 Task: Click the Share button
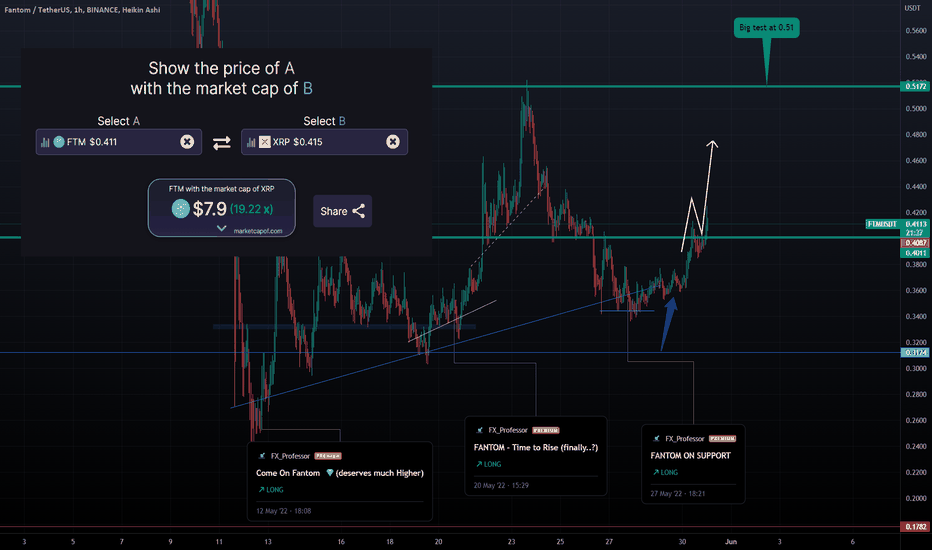(342, 211)
